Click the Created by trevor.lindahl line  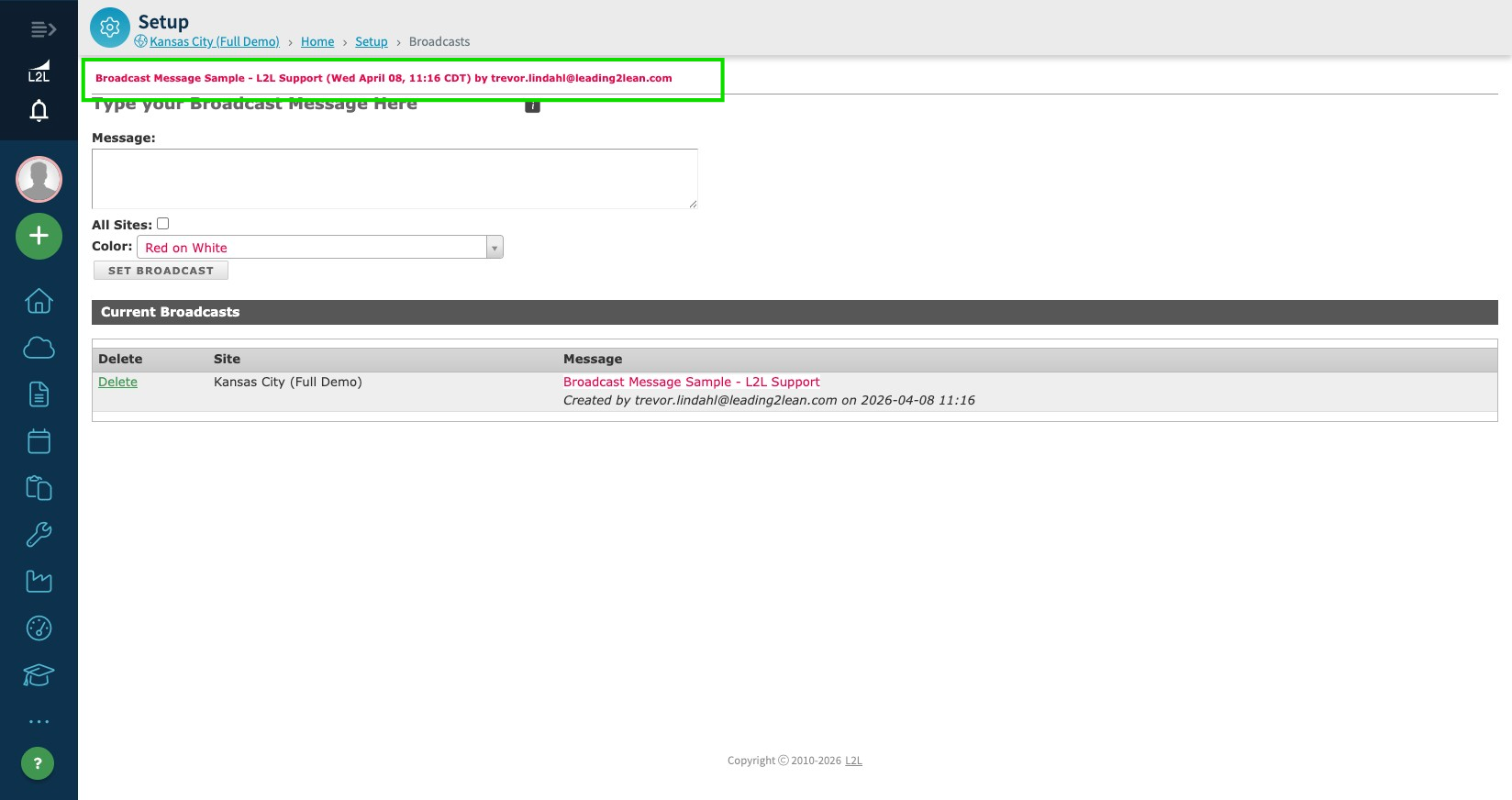click(x=769, y=400)
